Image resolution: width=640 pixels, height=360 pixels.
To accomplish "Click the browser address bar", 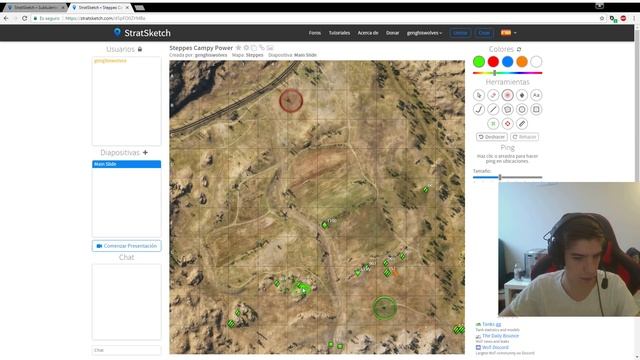I will click(x=314, y=18).
